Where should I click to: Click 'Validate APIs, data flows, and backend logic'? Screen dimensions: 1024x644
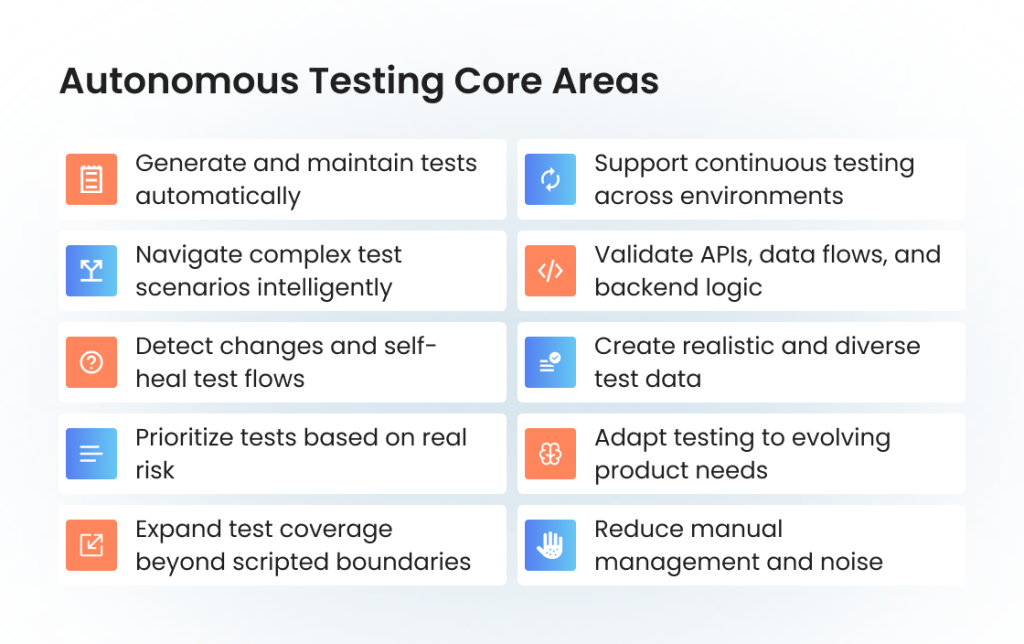(x=767, y=271)
